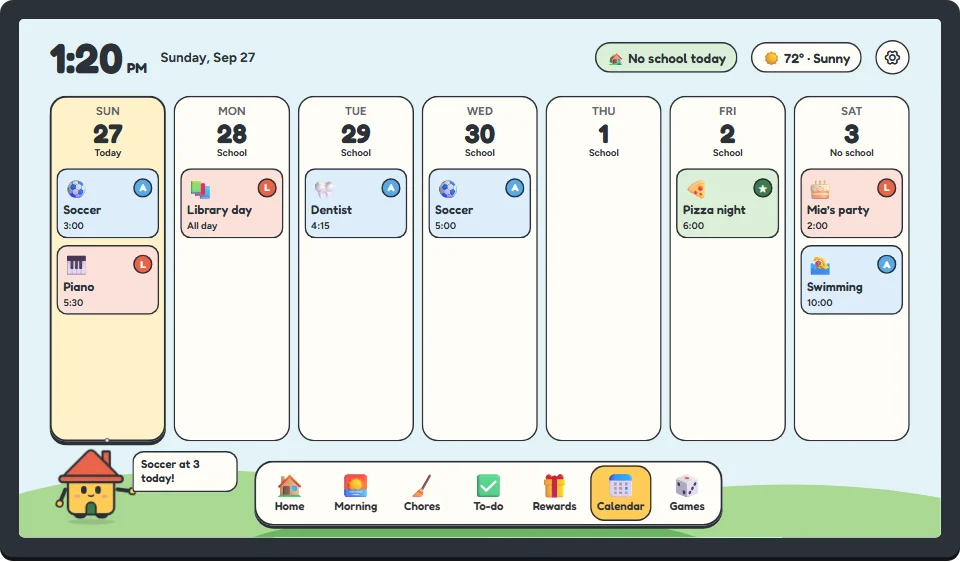Select the Sunday 27 Today header

(108, 132)
